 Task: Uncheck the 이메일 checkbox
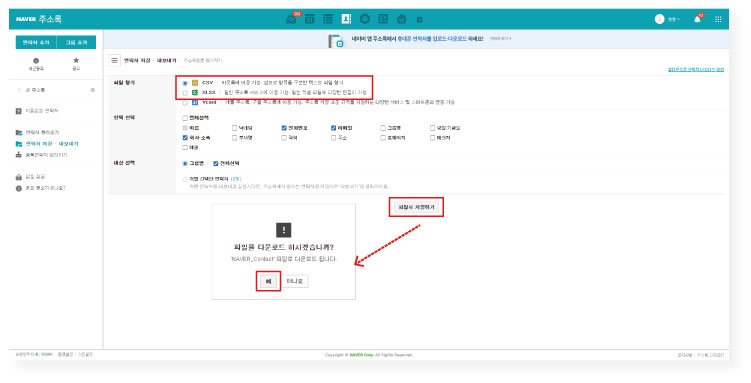coord(333,128)
